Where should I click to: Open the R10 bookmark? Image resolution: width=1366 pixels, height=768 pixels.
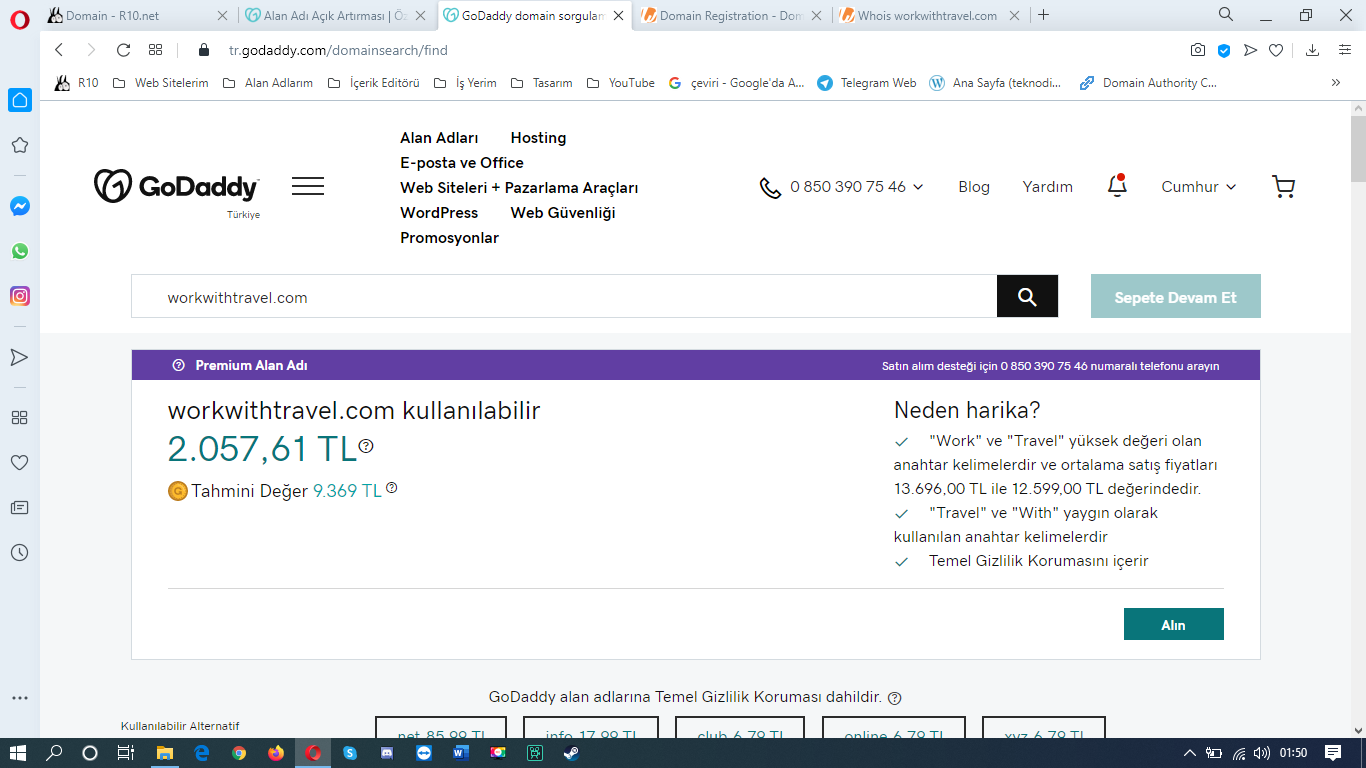[78, 83]
